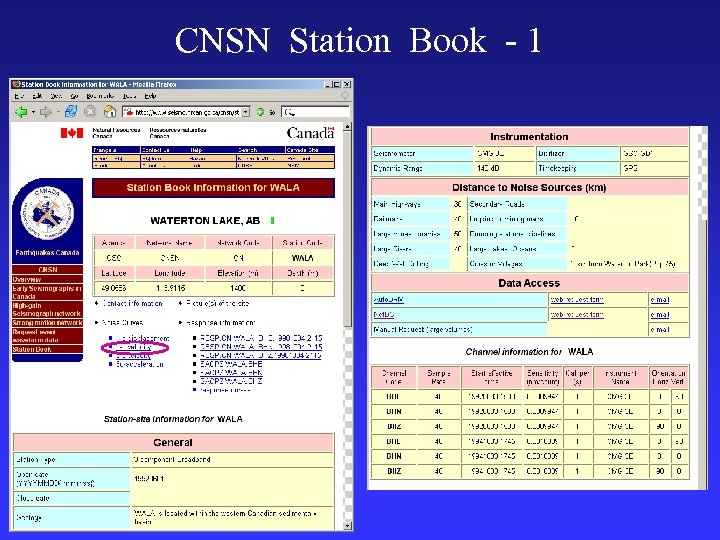Click the grey Forward arrow button

tap(45, 112)
